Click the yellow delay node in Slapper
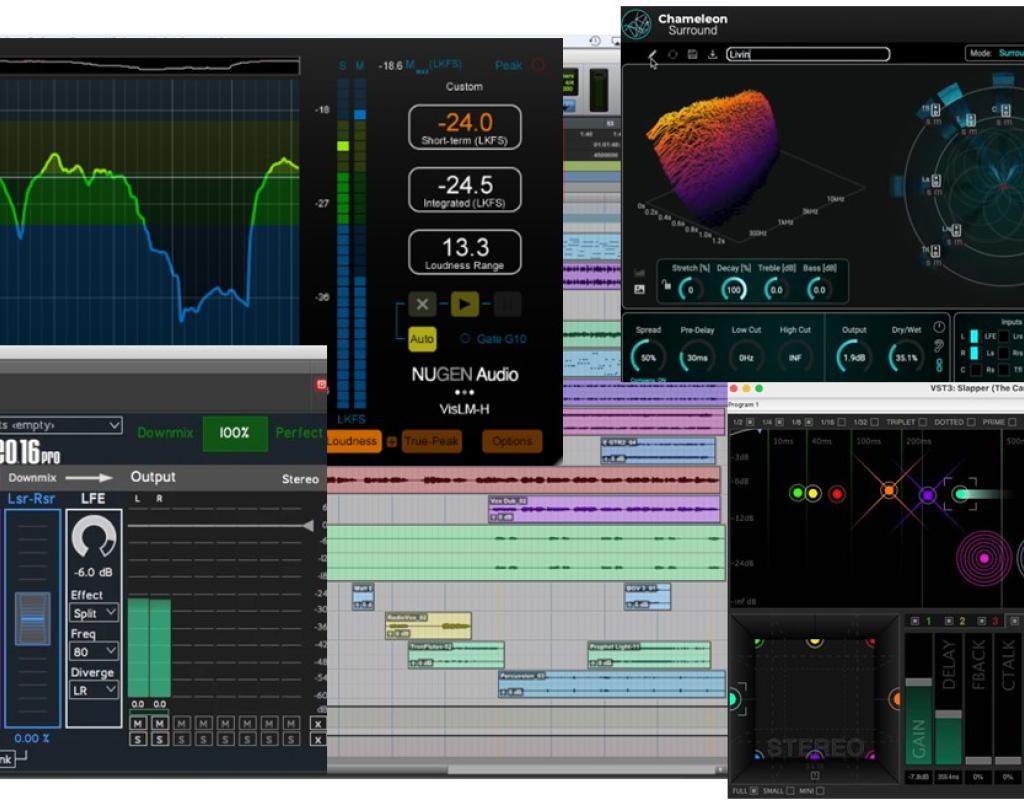Image resolution: width=1024 pixels, height=800 pixels. pyautogui.click(x=813, y=493)
